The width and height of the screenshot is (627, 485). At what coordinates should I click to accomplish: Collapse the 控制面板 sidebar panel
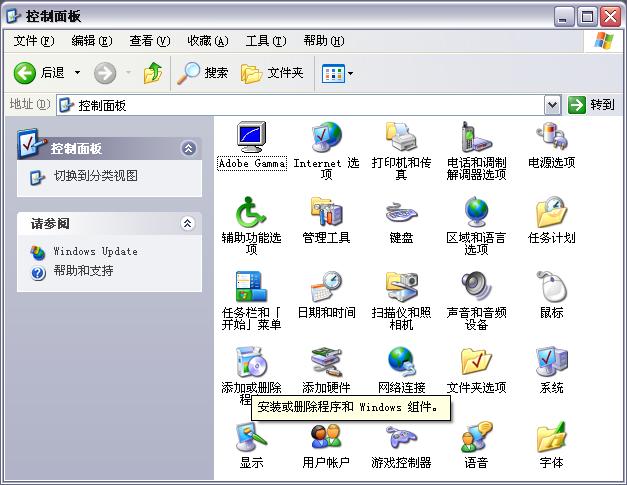188,148
